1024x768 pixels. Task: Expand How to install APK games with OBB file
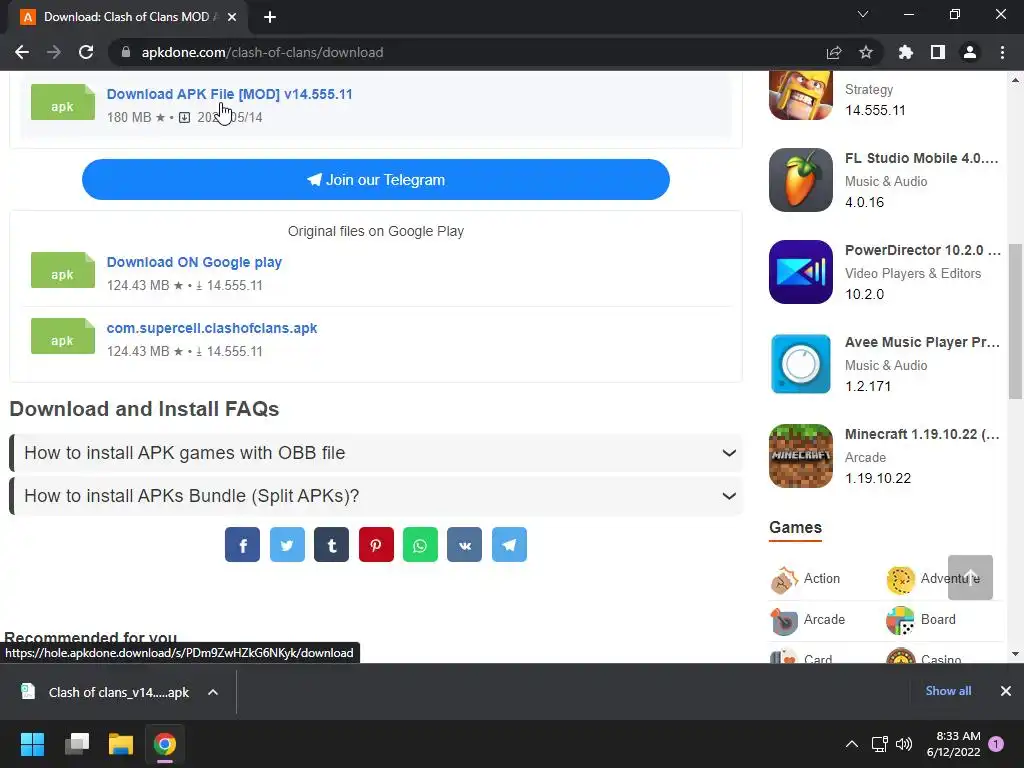tap(376, 453)
